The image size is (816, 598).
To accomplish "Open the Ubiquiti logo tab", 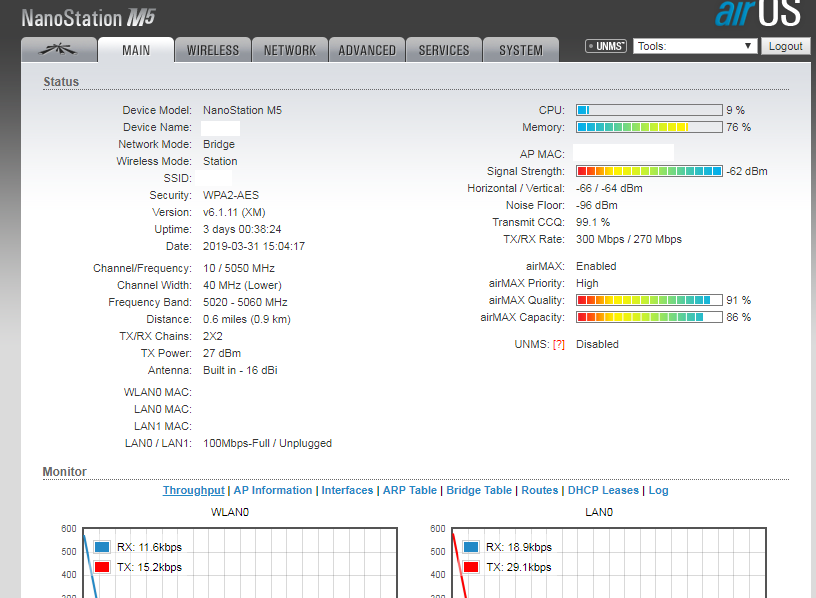I will pos(59,50).
